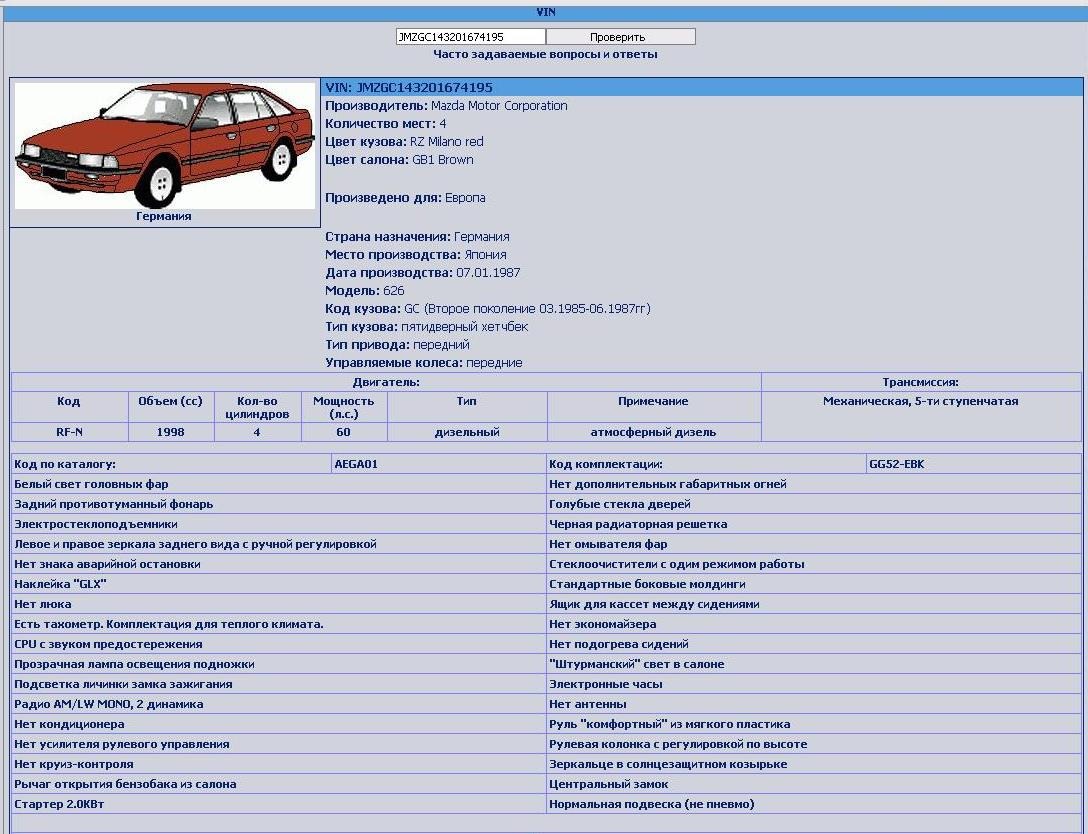Click Тип привода: передний line
1088x834 pixels.
(398, 346)
